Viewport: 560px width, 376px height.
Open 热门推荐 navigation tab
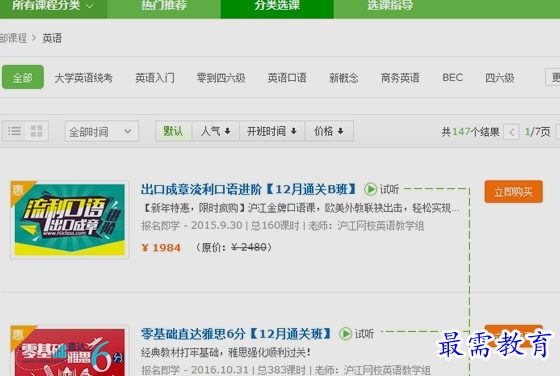164,6
